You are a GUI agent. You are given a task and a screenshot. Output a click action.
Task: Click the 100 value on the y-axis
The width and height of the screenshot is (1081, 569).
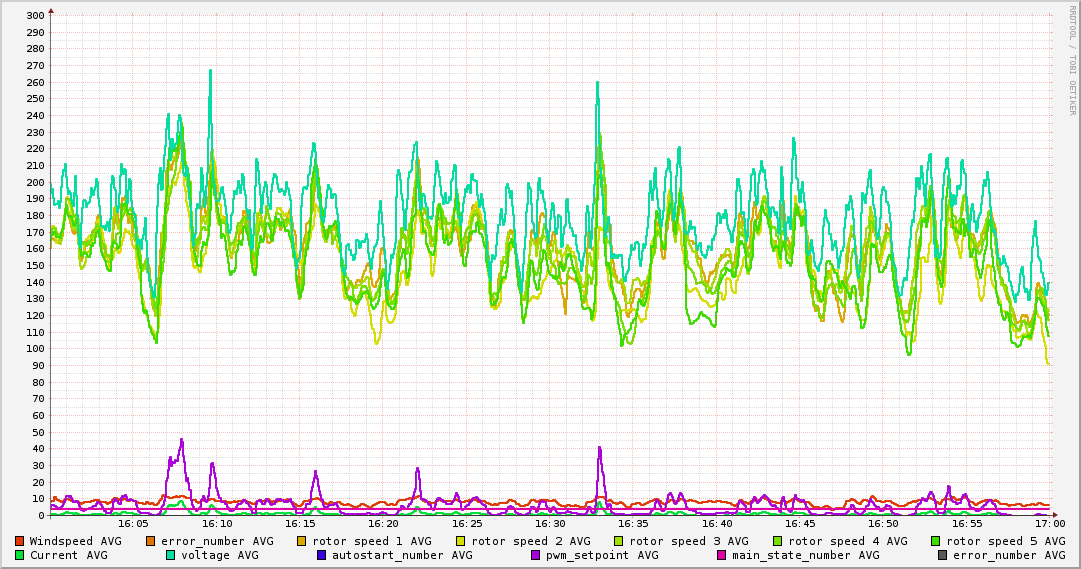click(36, 349)
